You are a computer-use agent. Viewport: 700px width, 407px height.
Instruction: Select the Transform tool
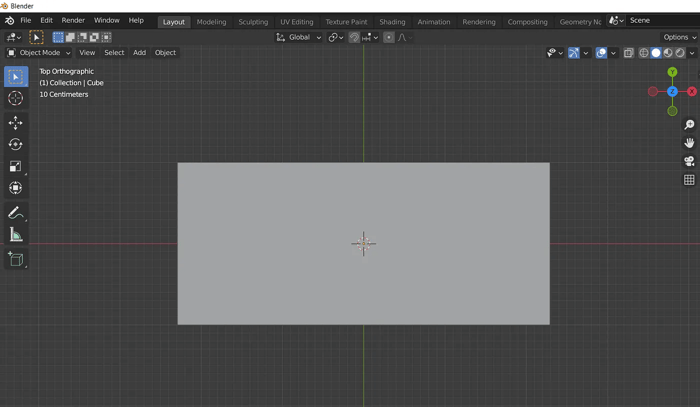pyautogui.click(x=15, y=188)
